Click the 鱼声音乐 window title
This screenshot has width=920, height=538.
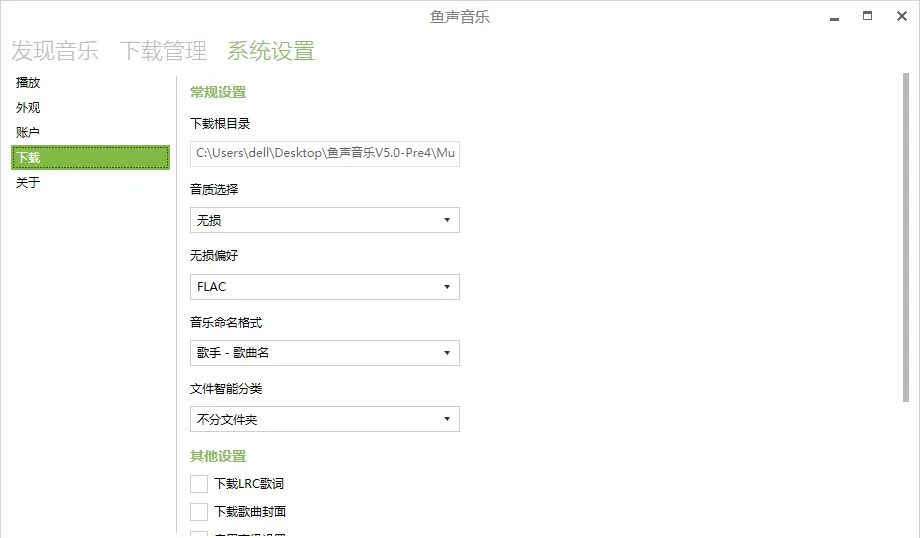click(x=460, y=17)
